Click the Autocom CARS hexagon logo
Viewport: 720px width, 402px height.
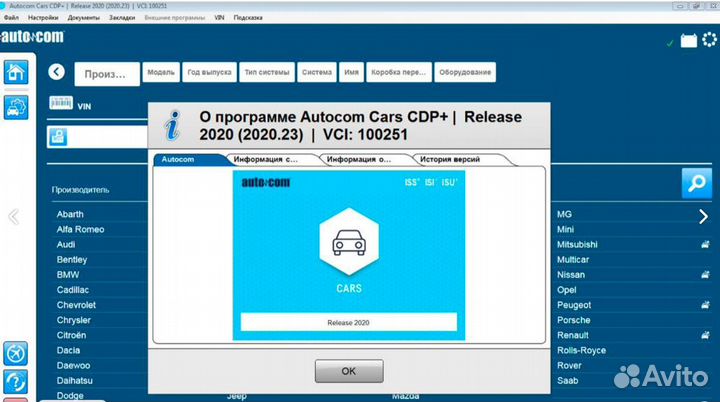point(349,242)
